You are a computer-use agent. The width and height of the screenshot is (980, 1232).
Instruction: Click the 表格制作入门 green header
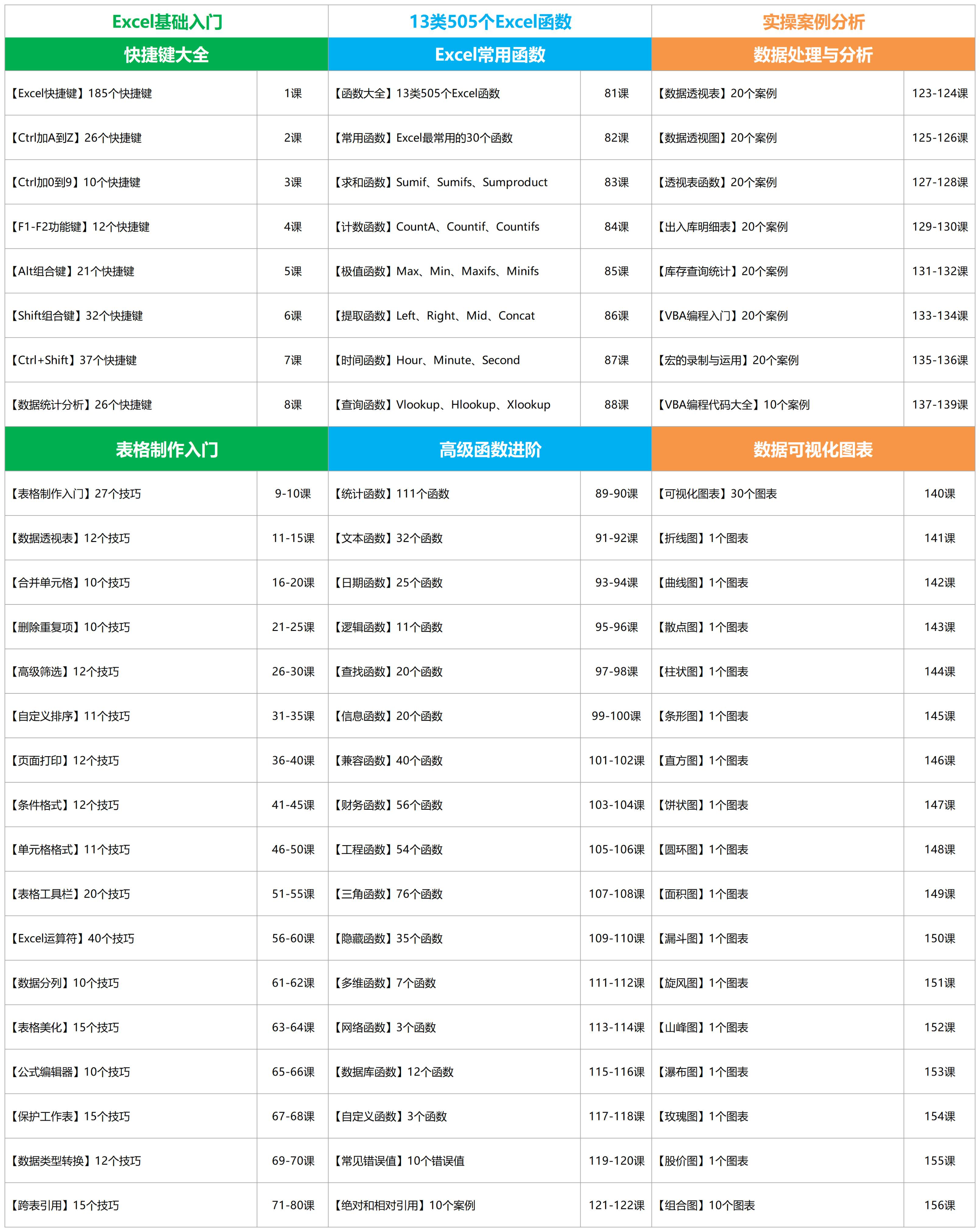[166, 450]
